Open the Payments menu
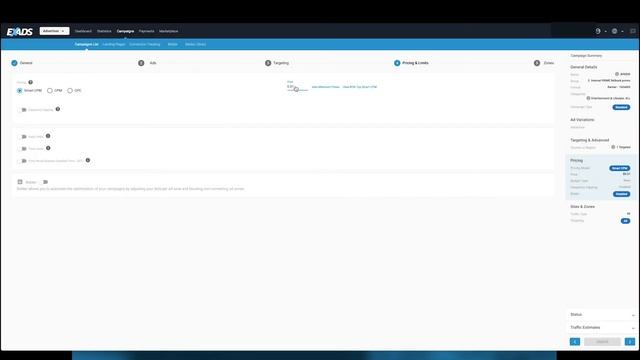The height and width of the screenshot is (360, 640). [x=147, y=31]
